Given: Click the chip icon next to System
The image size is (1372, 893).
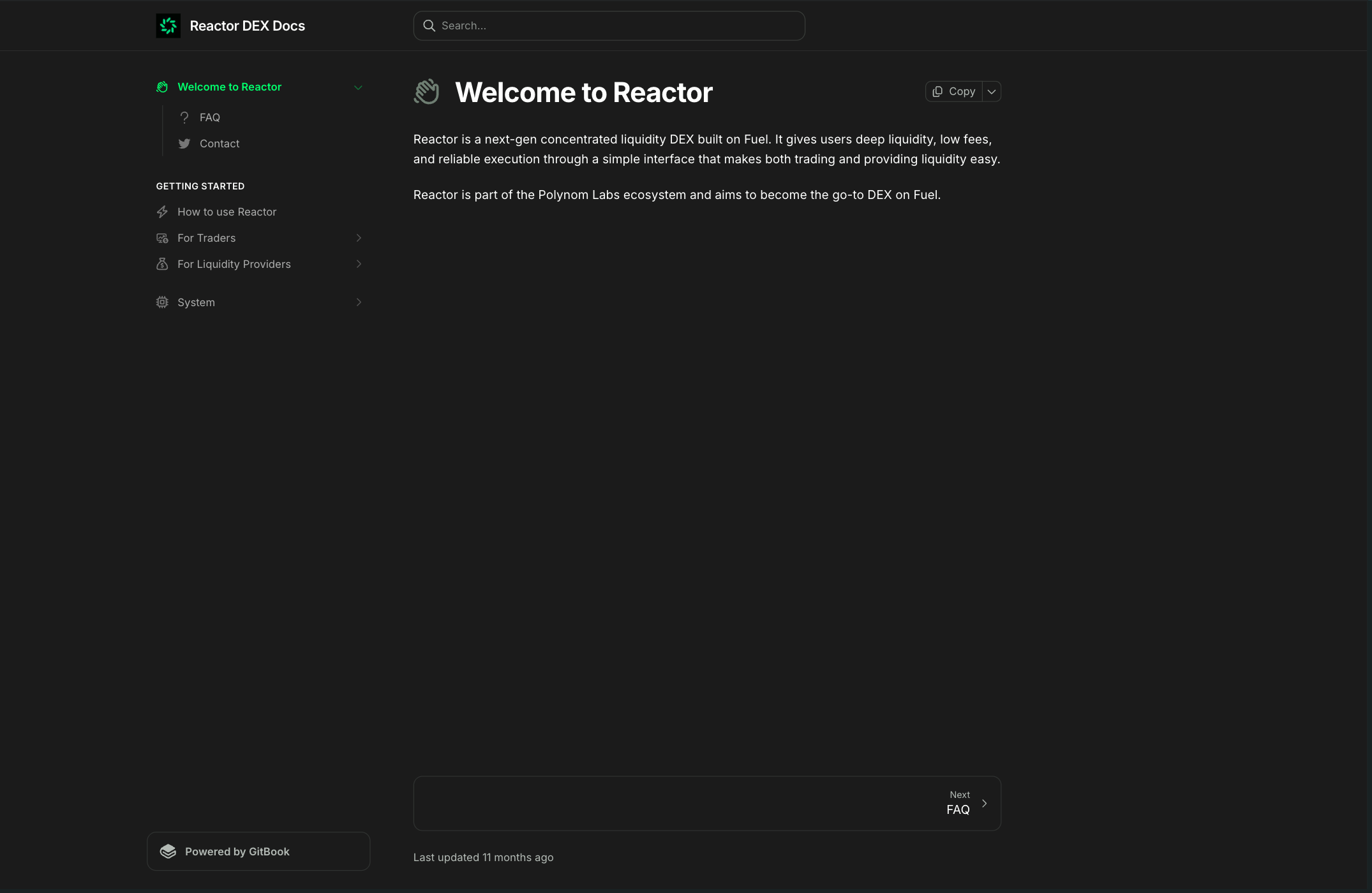Looking at the screenshot, I should pos(162,302).
